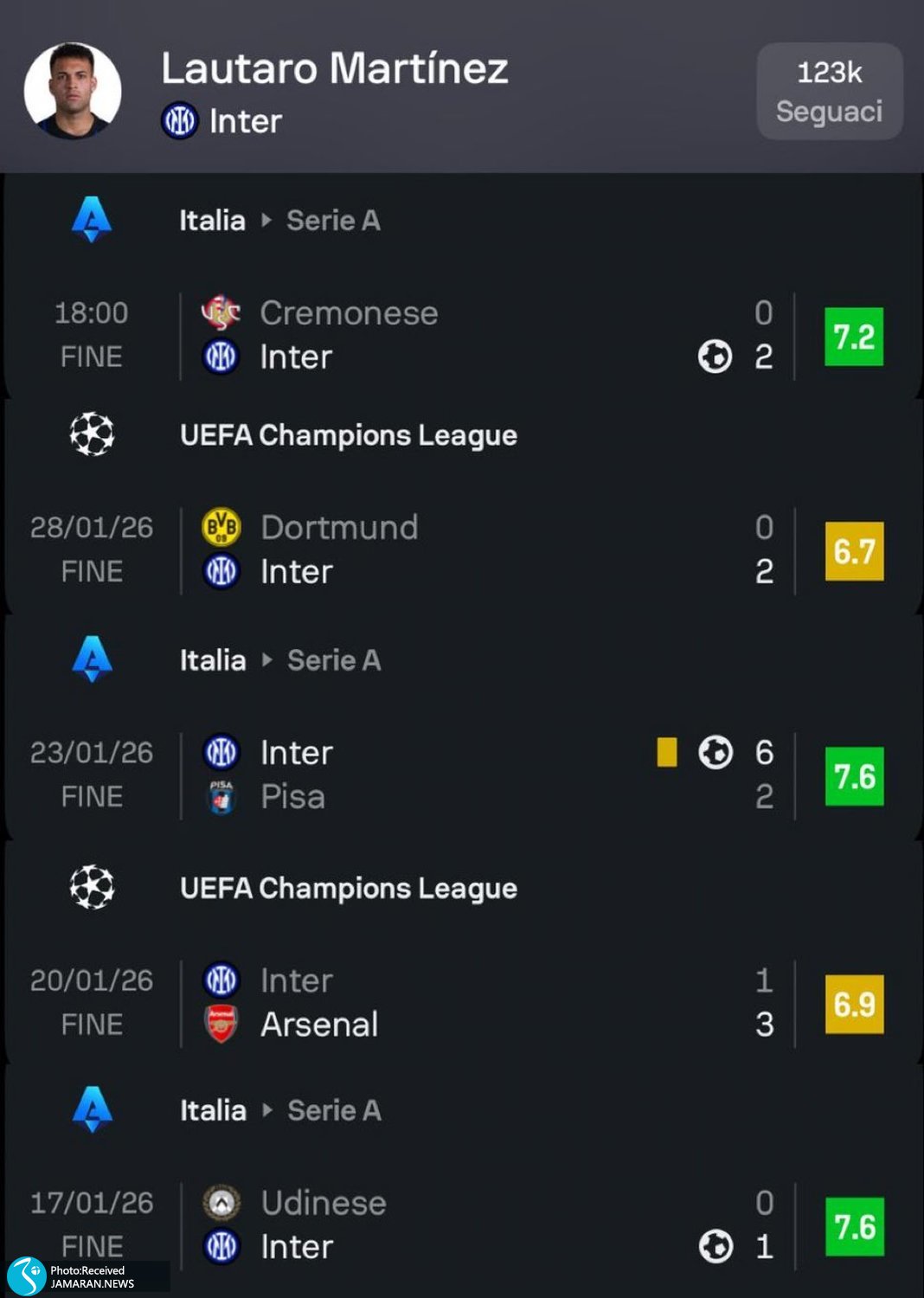The image size is (924, 1298).
Task: Expand the arrow beside the bottom Italia label
Action: (x=267, y=1110)
